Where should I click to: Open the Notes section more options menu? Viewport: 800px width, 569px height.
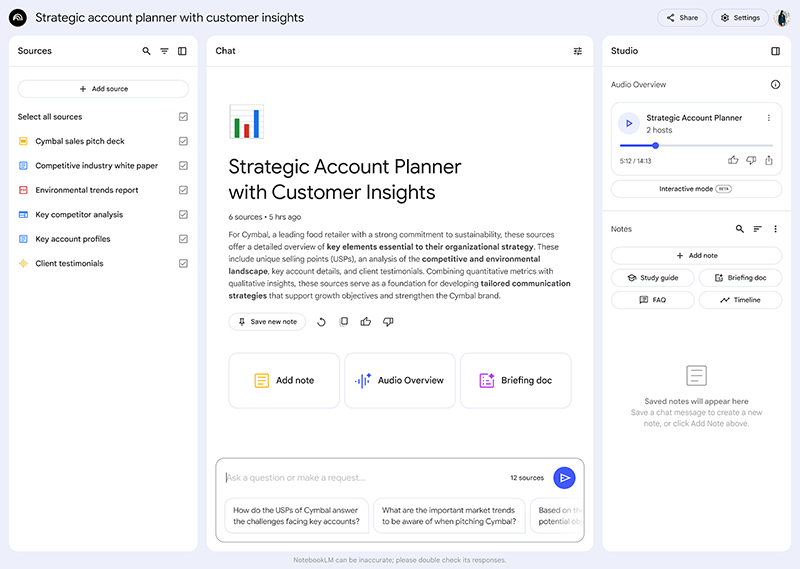(x=775, y=229)
